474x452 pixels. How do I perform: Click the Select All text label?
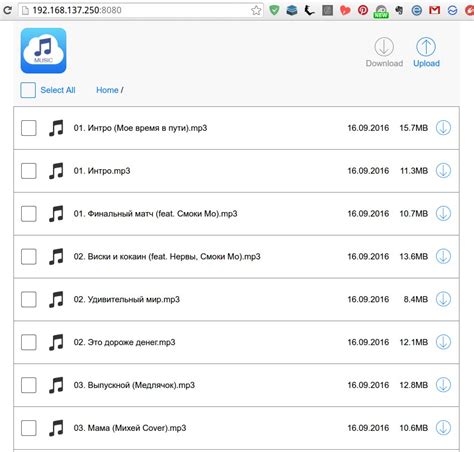click(x=58, y=90)
